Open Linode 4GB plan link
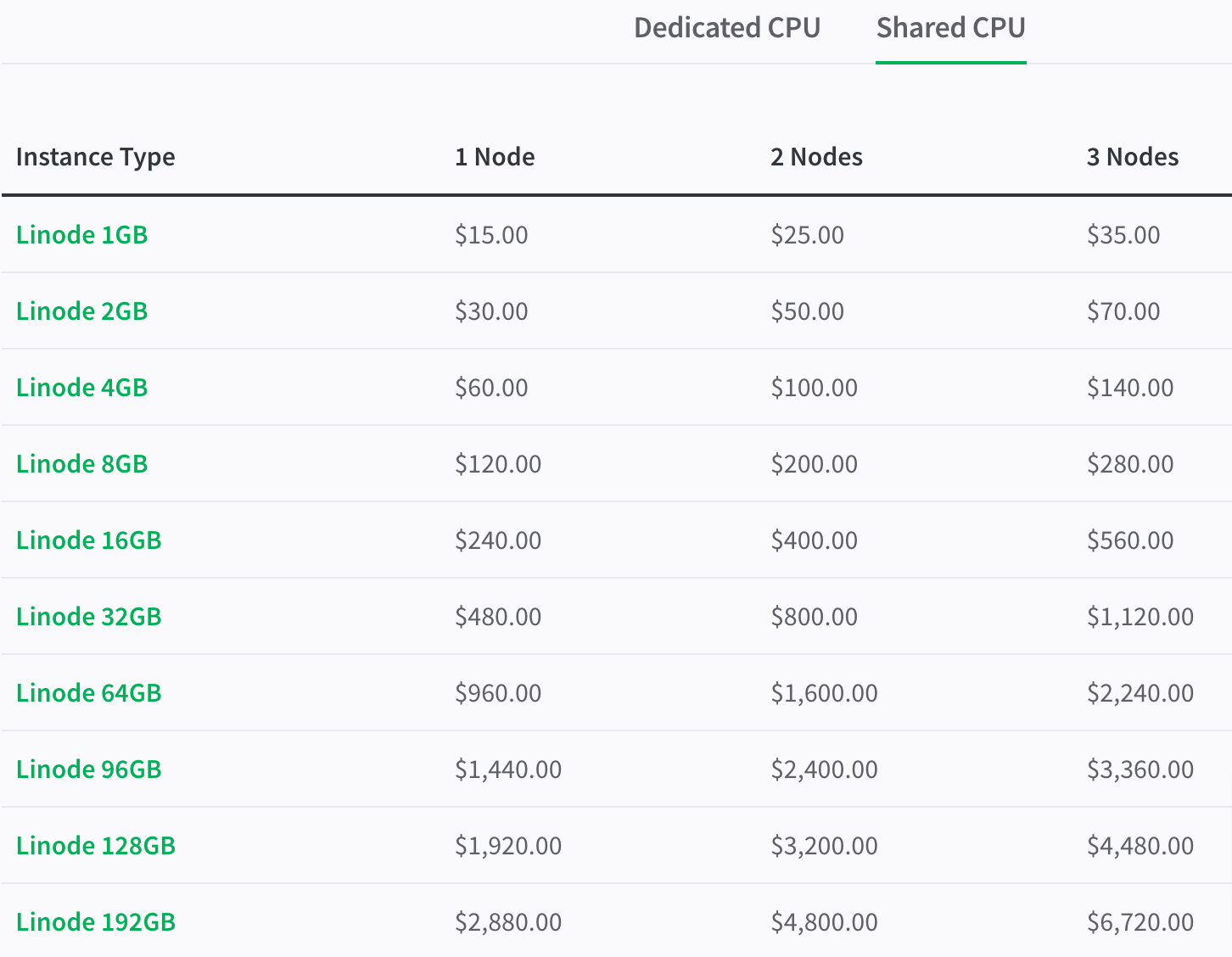 [81, 388]
